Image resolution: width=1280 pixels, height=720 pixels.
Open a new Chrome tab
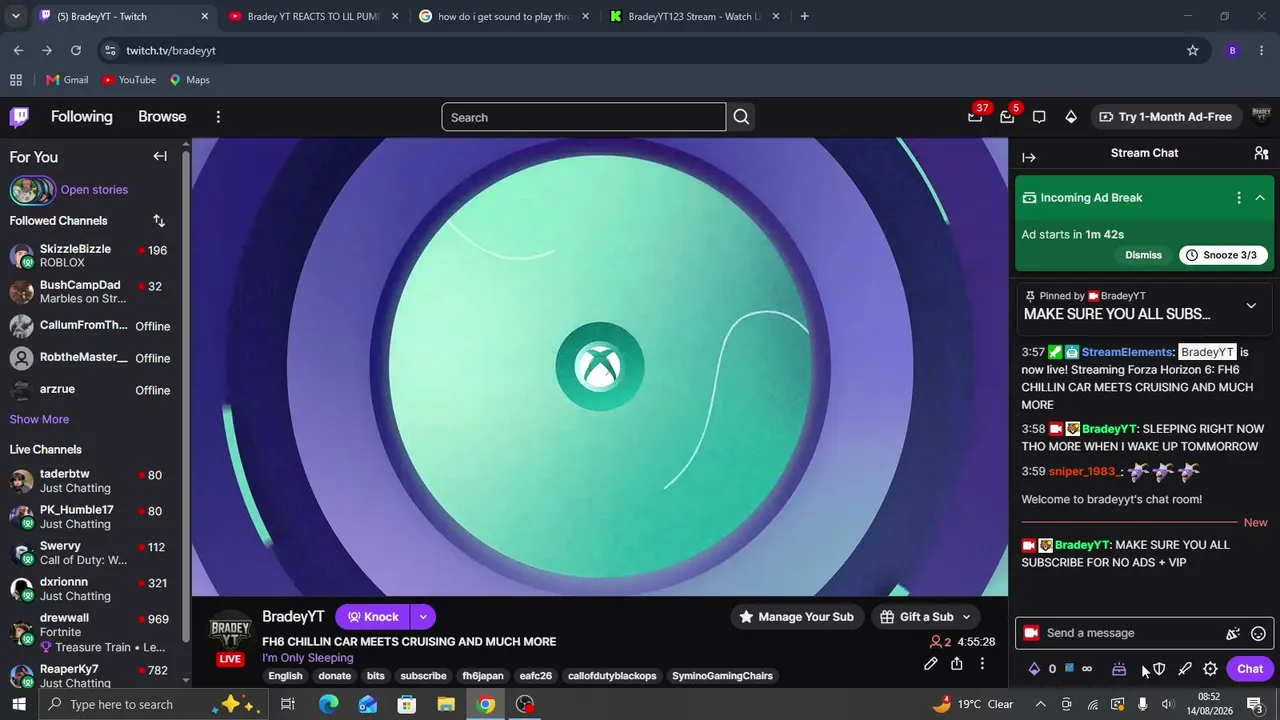(x=804, y=16)
